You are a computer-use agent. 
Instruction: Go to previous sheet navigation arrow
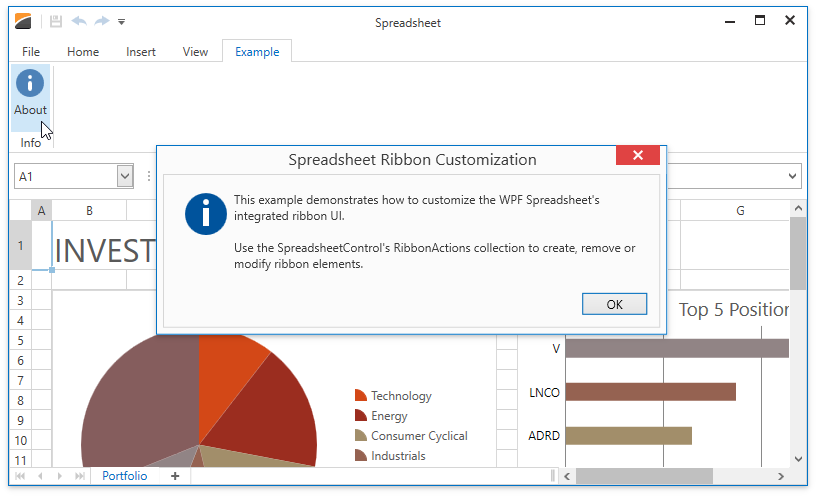click(x=40, y=476)
